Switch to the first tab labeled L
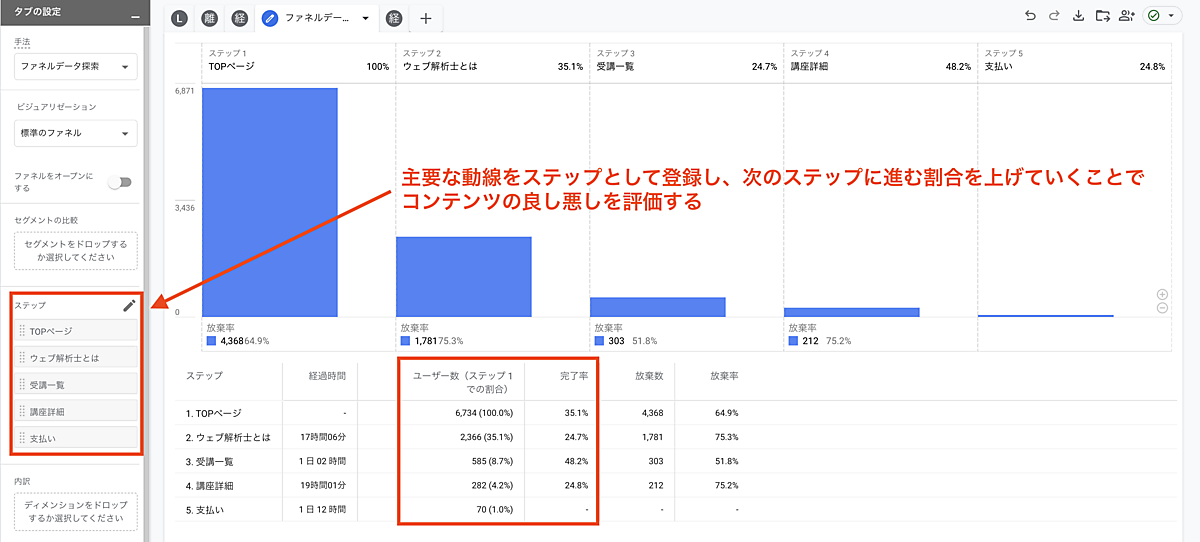 pos(179,18)
